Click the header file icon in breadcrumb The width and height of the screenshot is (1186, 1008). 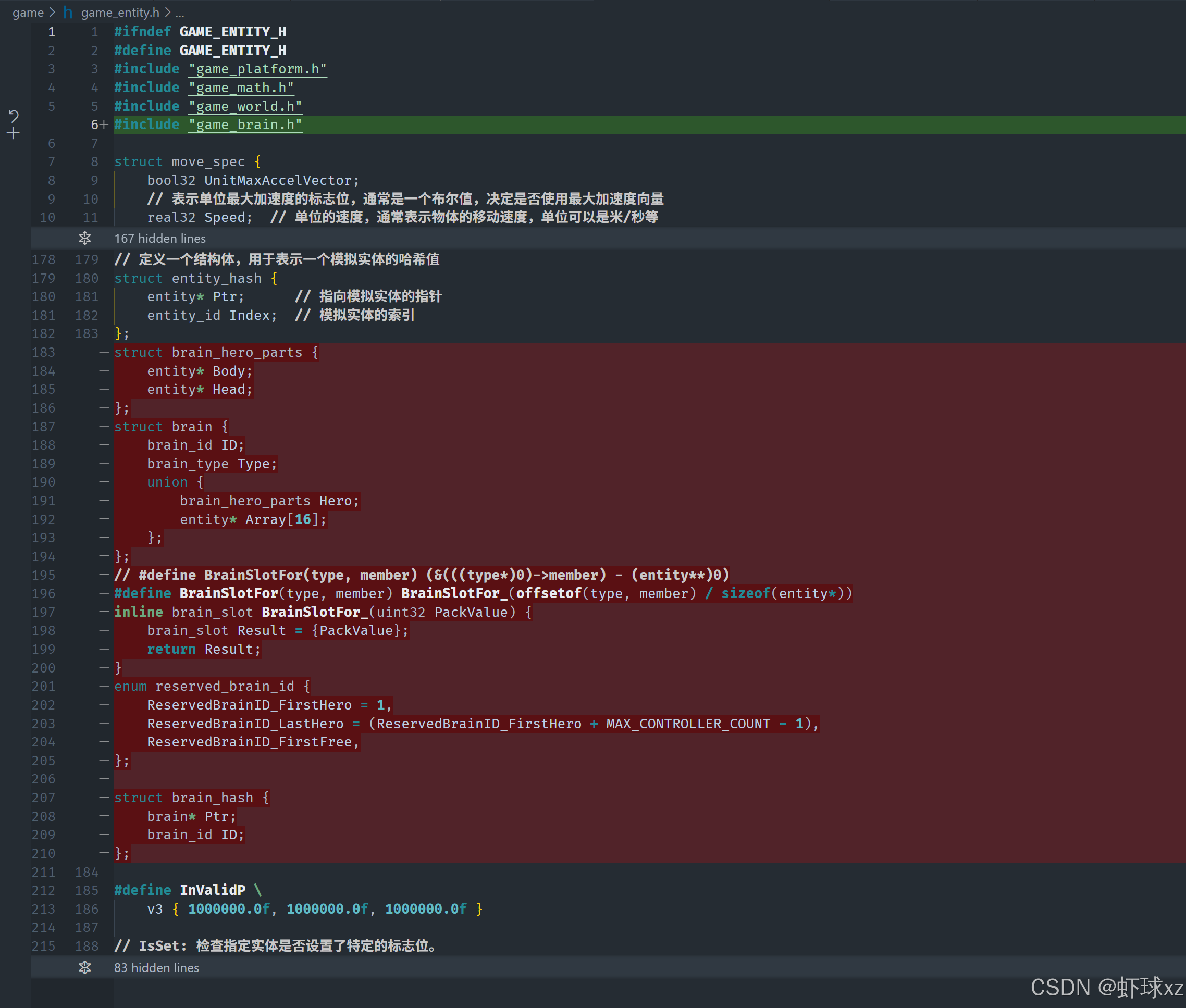click(x=67, y=12)
